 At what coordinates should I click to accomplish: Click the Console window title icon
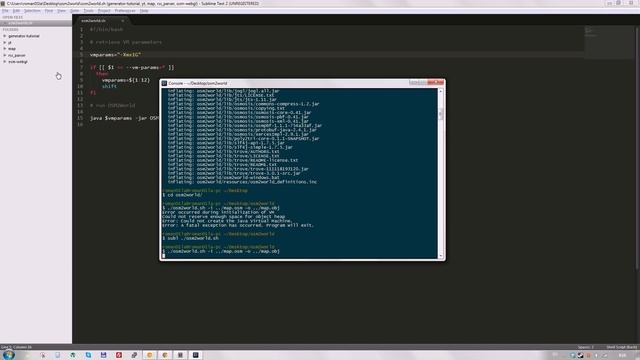[x=164, y=83]
